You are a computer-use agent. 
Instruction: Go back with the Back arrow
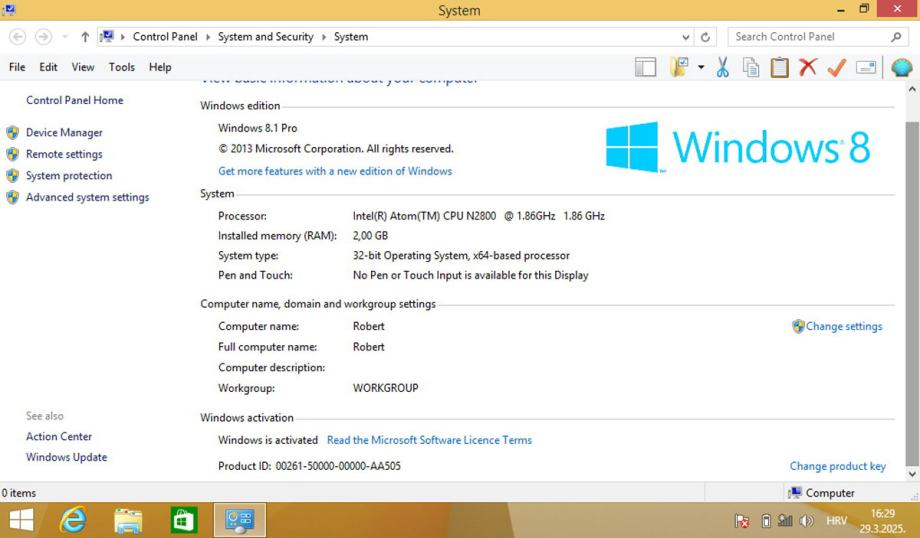point(18,37)
